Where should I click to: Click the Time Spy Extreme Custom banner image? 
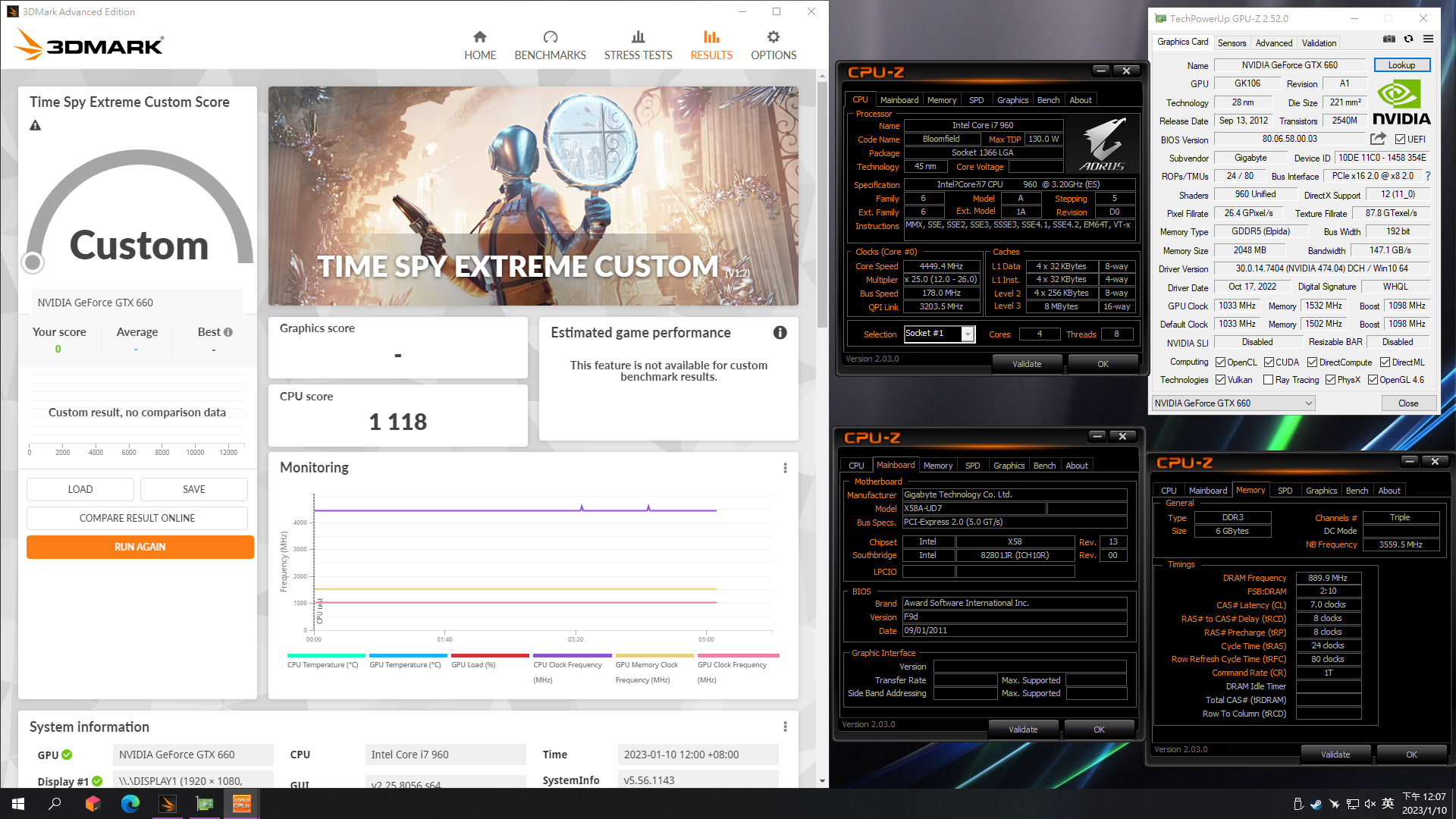533,196
